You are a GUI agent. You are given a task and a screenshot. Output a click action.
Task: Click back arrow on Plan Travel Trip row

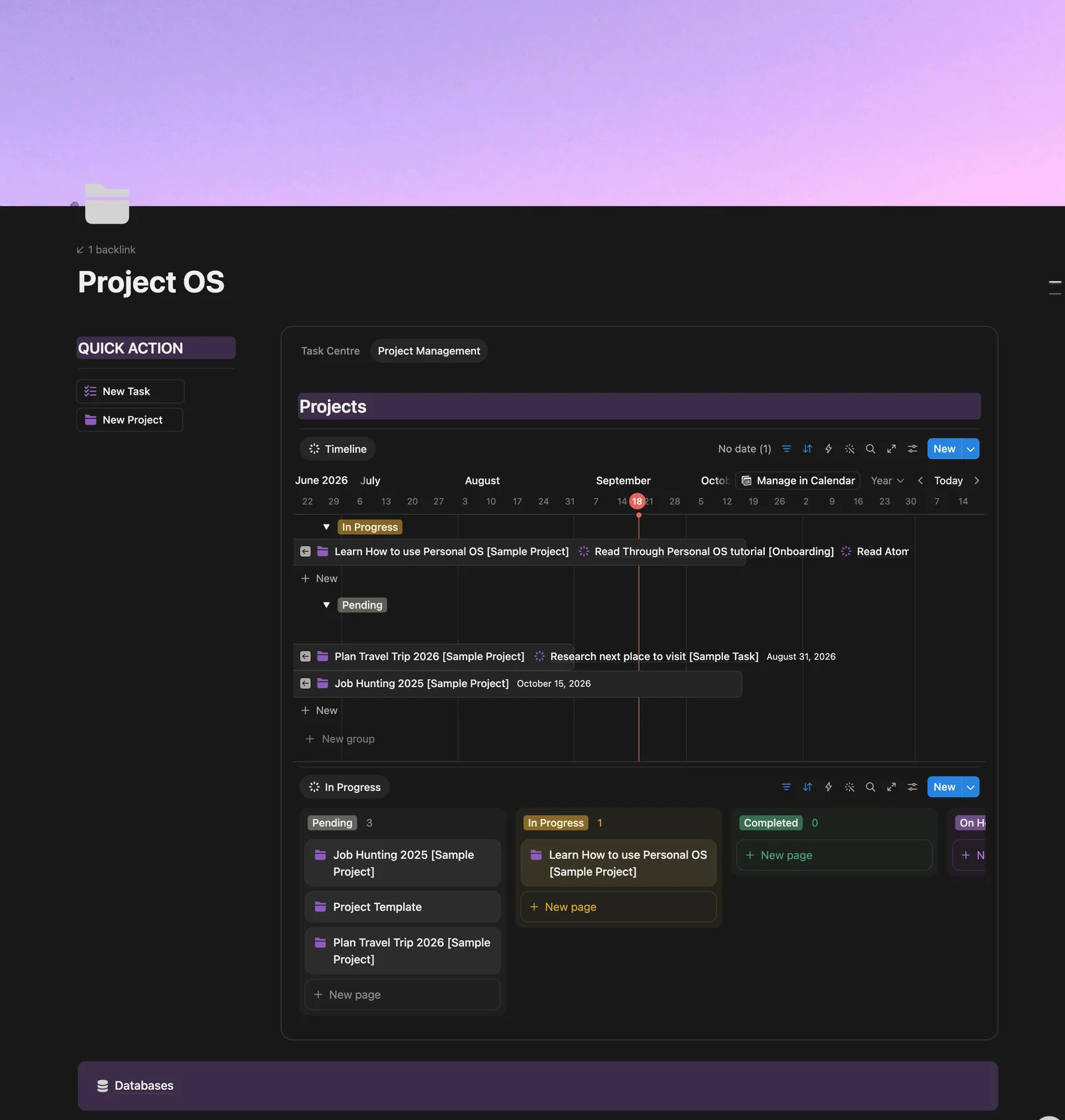pos(306,657)
